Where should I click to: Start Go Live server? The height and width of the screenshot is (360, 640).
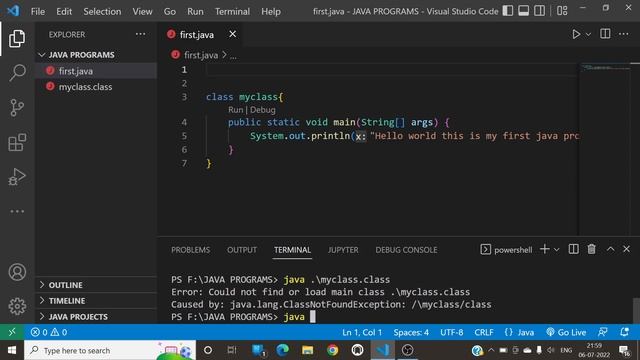566,332
